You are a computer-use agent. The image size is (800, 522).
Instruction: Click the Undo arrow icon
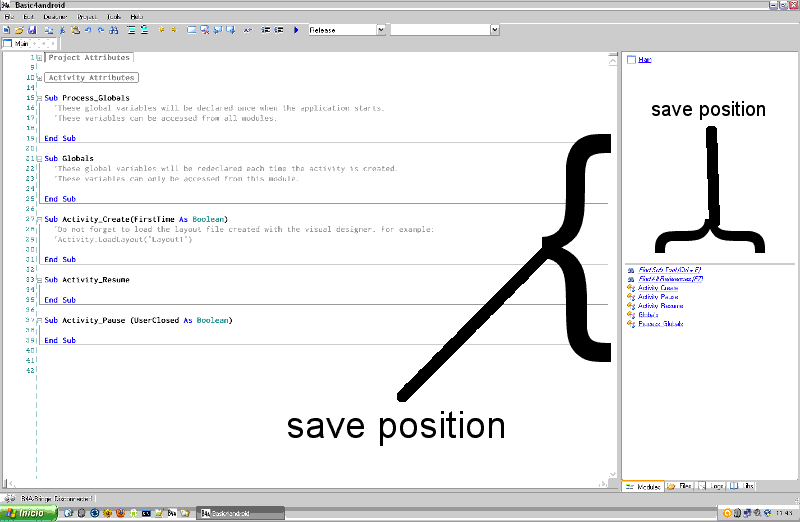88,30
